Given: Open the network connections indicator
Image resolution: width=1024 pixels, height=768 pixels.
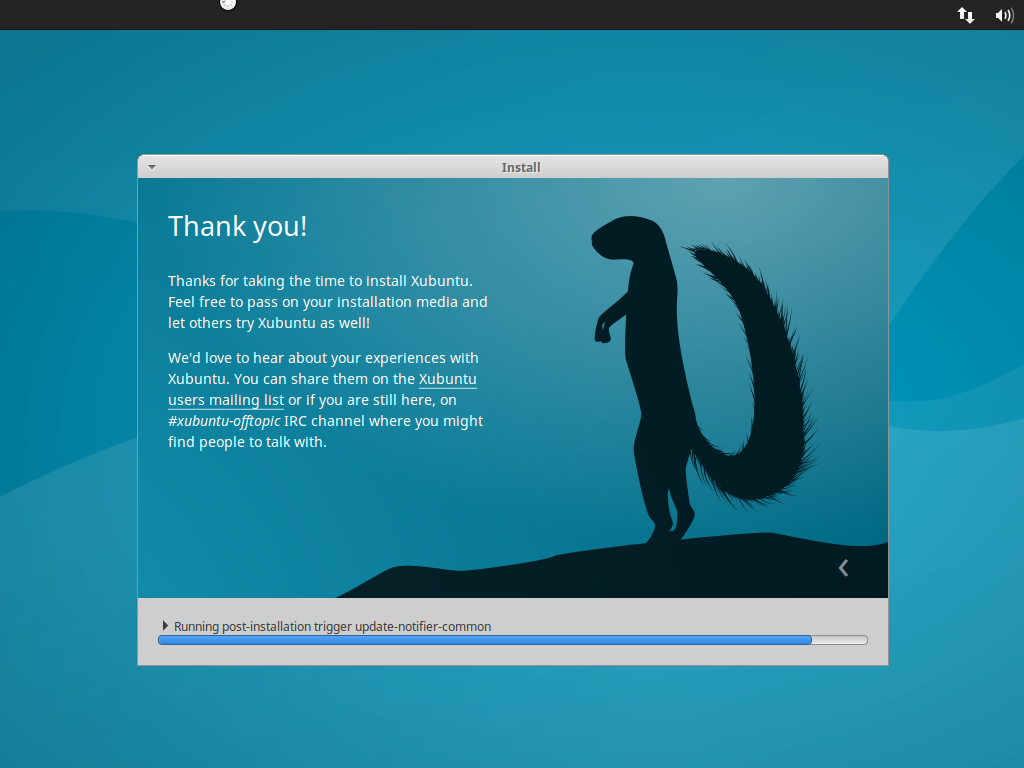Looking at the screenshot, I should (966, 15).
